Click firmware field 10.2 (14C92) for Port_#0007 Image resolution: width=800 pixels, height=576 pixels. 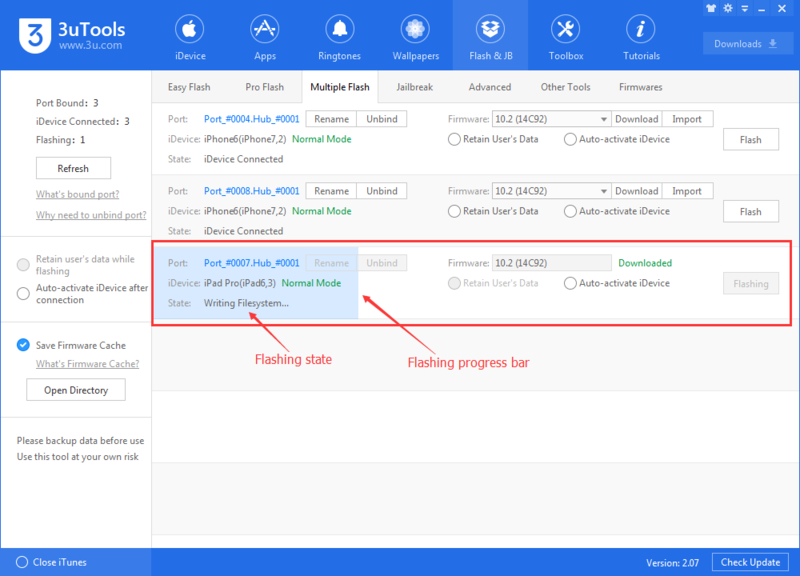(552, 263)
